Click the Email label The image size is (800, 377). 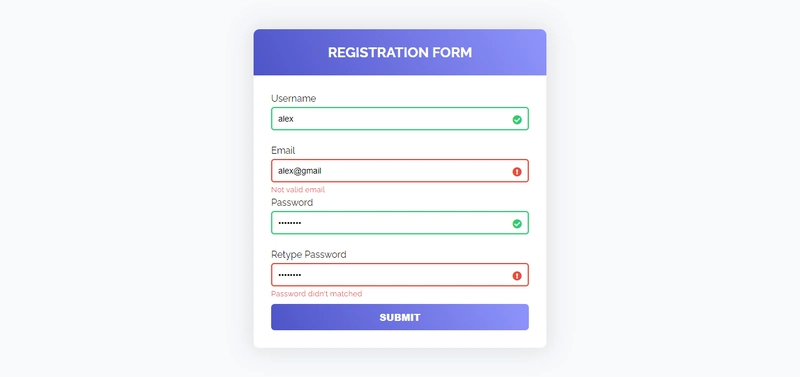tap(283, 150)
